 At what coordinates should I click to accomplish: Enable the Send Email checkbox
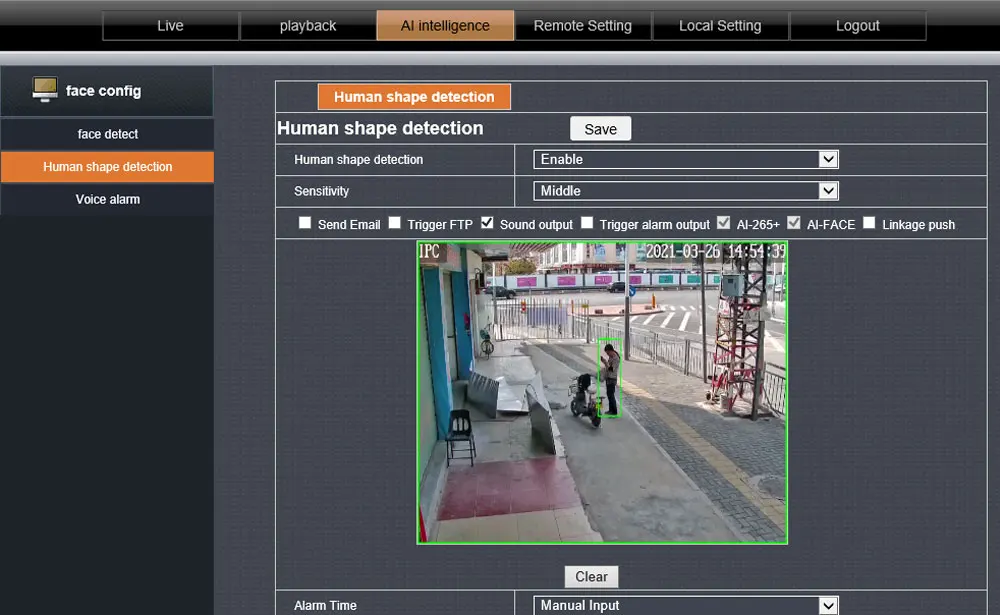click(x=305, y=223)
